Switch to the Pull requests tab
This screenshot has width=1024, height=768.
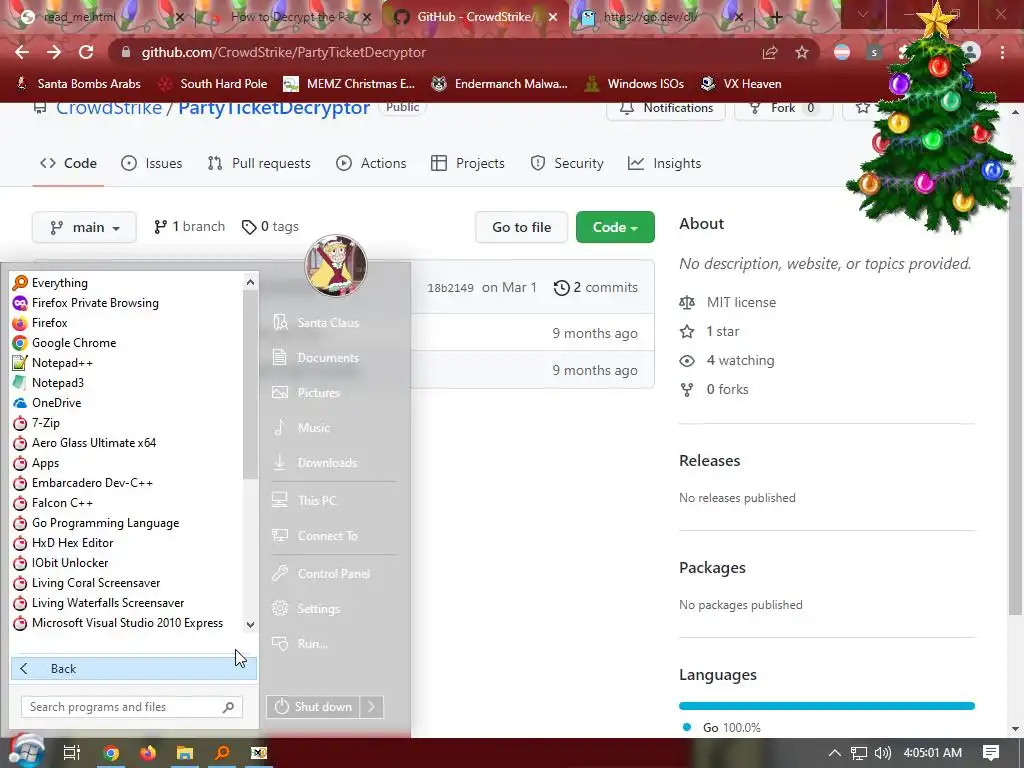tap(259, 163)
